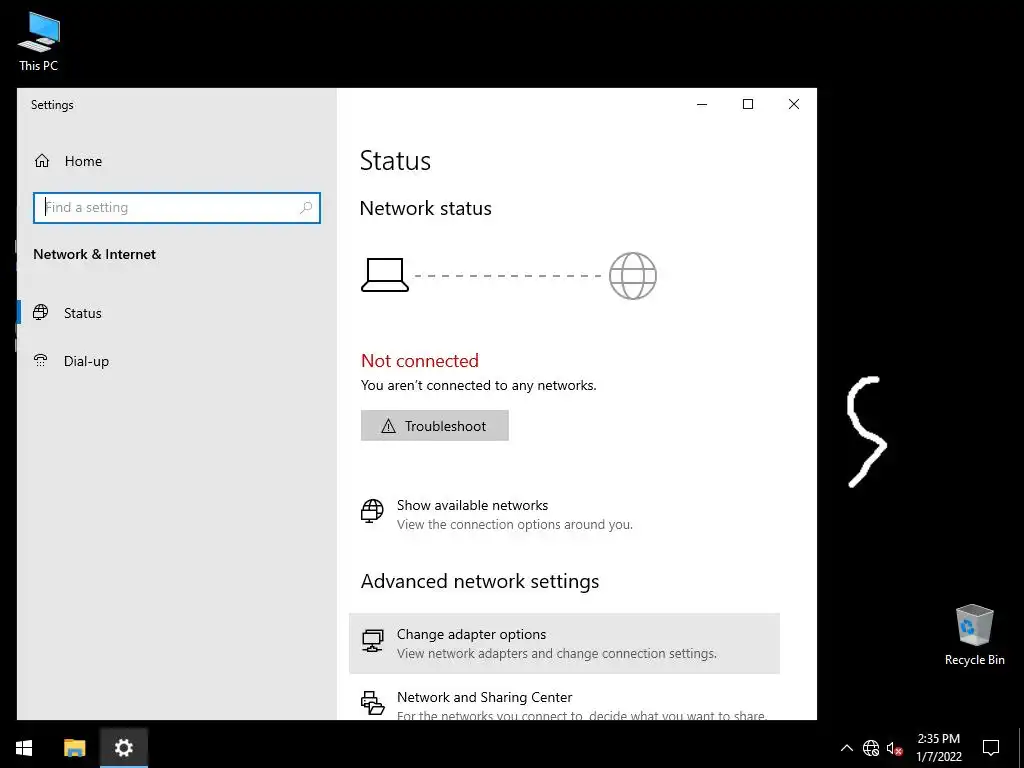Click the globe icon in network diagram
Image resolution: width=1024 pixels, height=768 pixels.
pos(632,276)
